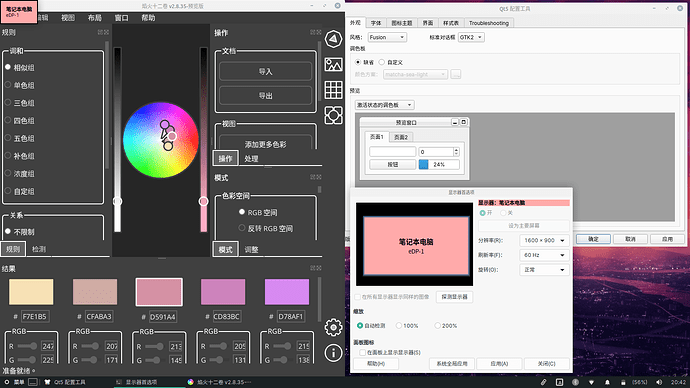Select the 单色组 harmony rule
Image resolution: width=690 pixels, height=388 pixels.
coord(19,85)
